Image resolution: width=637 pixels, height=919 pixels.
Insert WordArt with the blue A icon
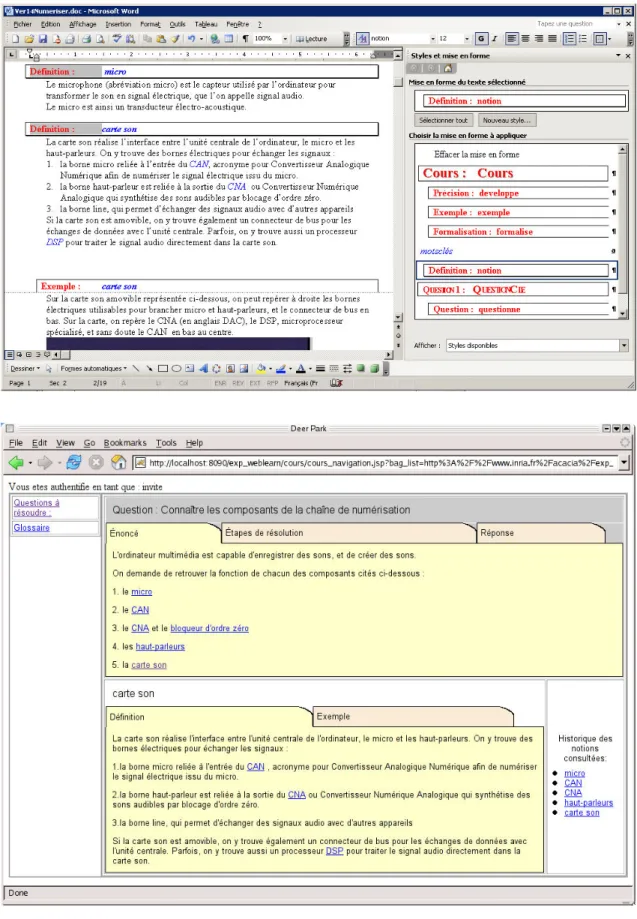[x=203, y=369]
